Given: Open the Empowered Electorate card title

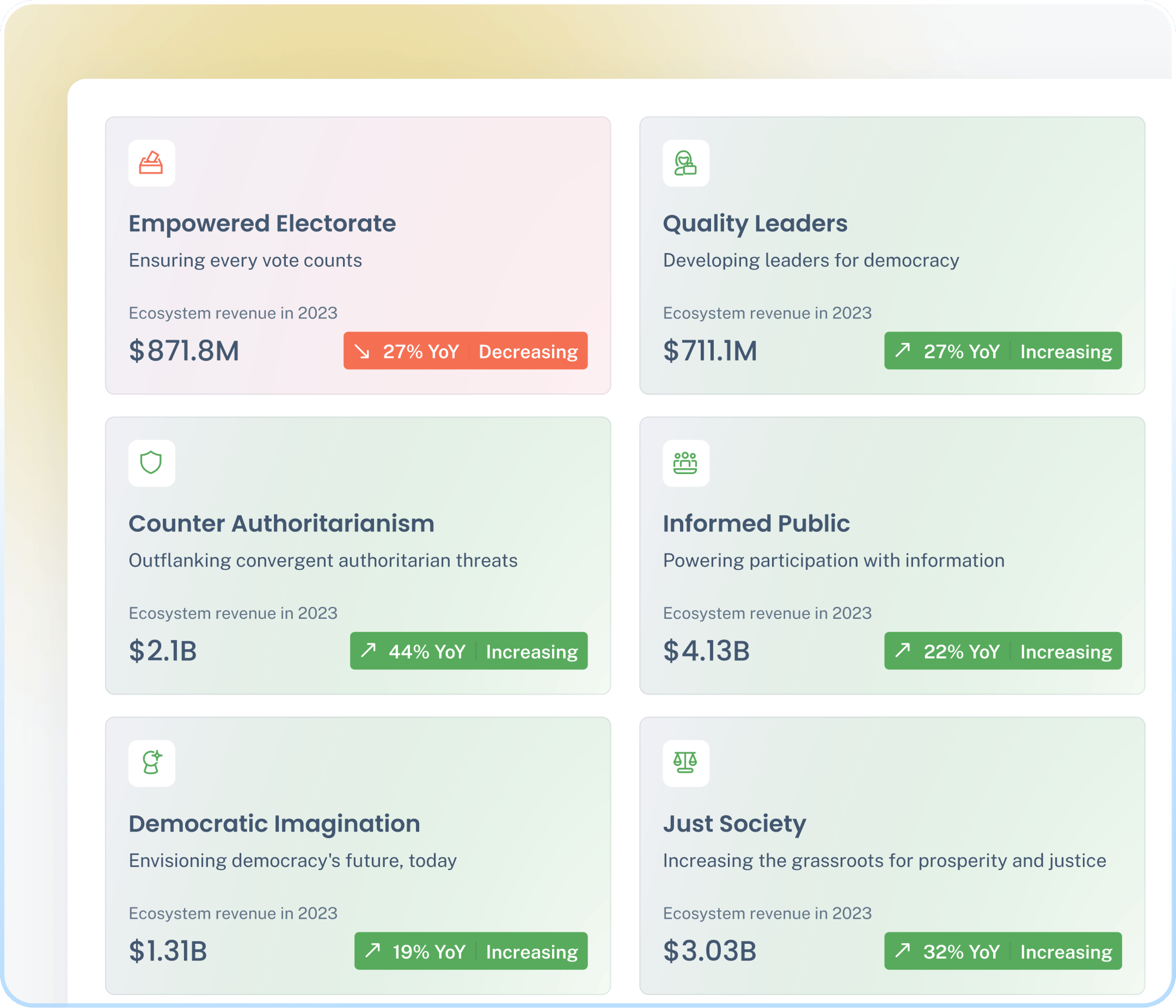Looking at the screenshot, I should point(262,223).
